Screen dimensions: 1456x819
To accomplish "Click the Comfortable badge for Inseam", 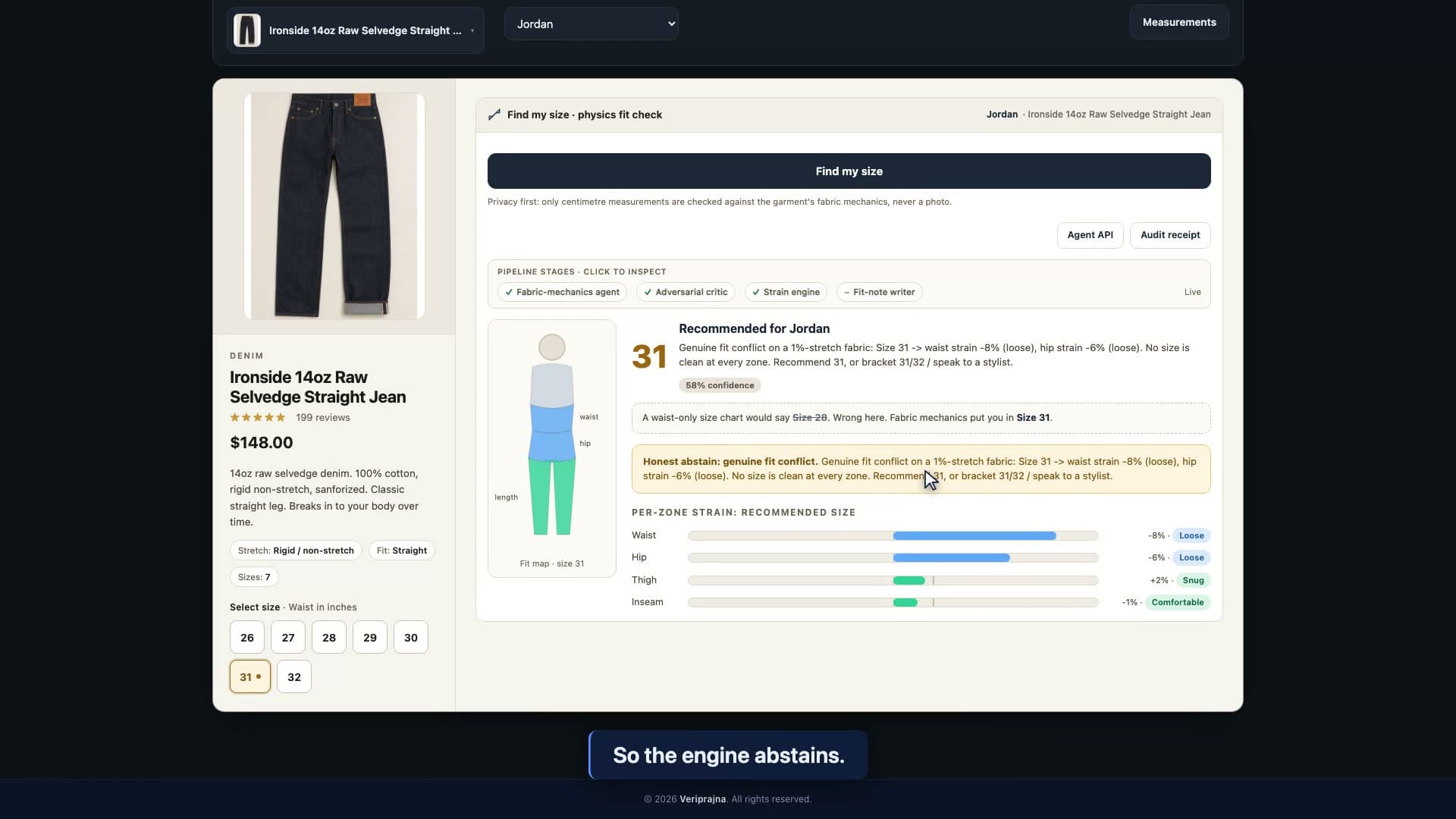I will (x=1178, y=603).
